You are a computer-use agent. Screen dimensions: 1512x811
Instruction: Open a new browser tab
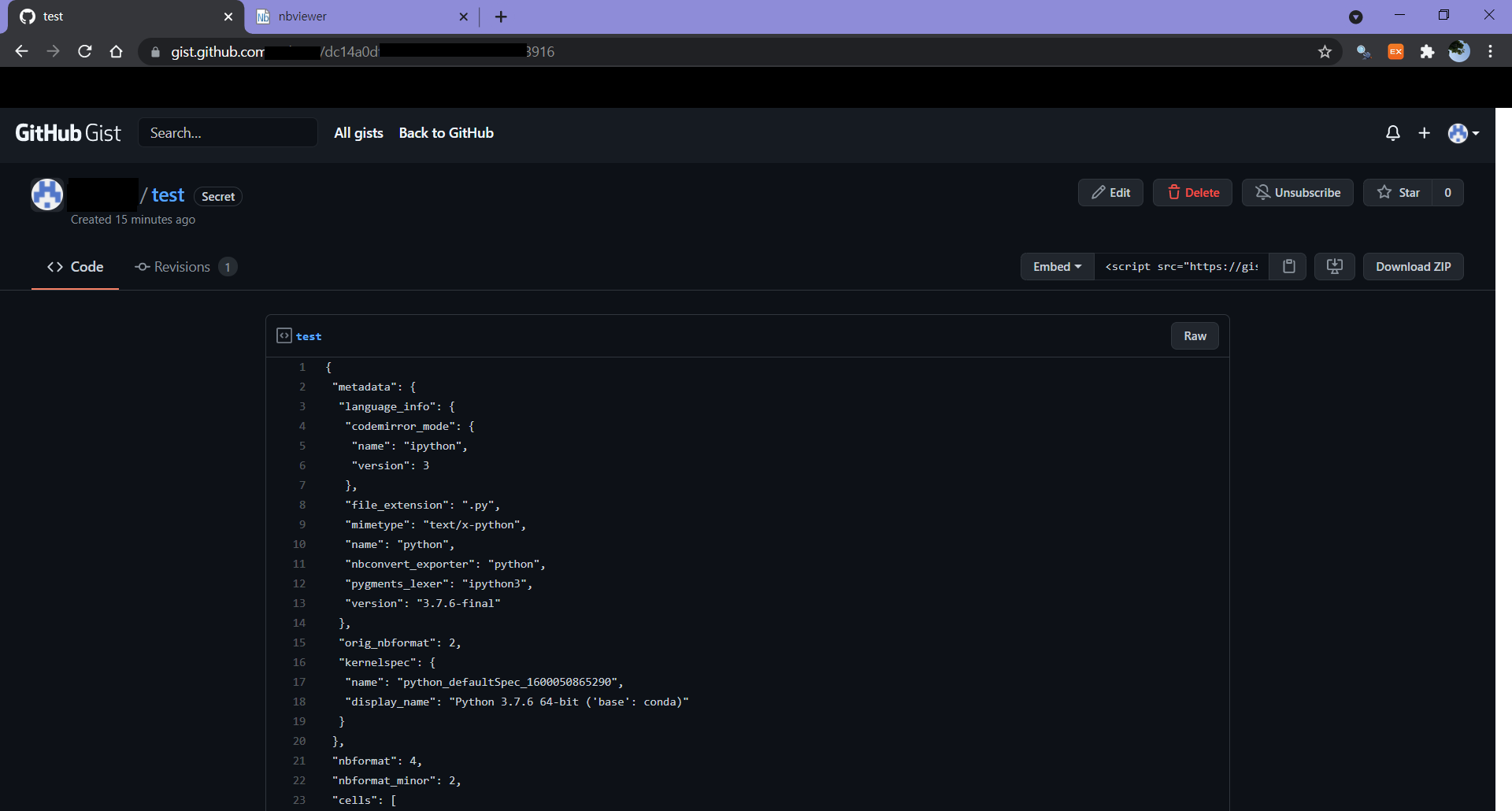coord(501,17)
